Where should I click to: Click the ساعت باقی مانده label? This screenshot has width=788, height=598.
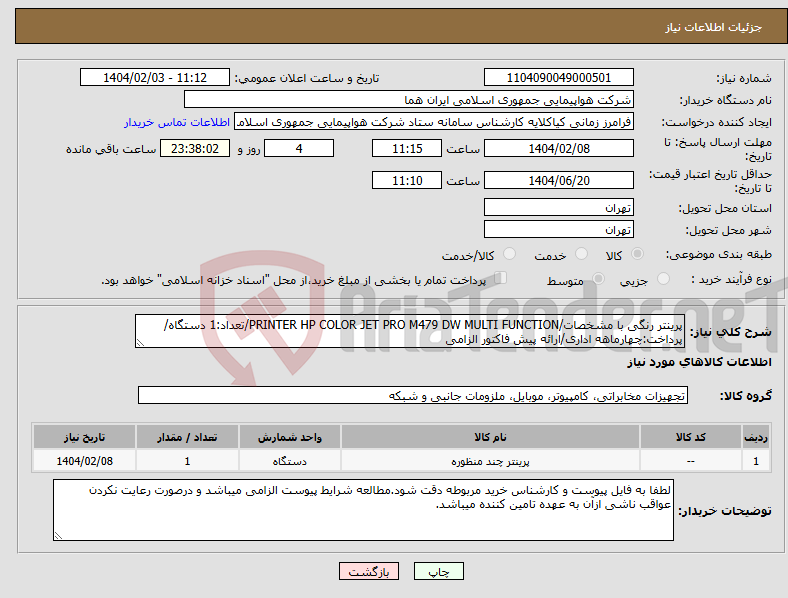click(111, 149)
